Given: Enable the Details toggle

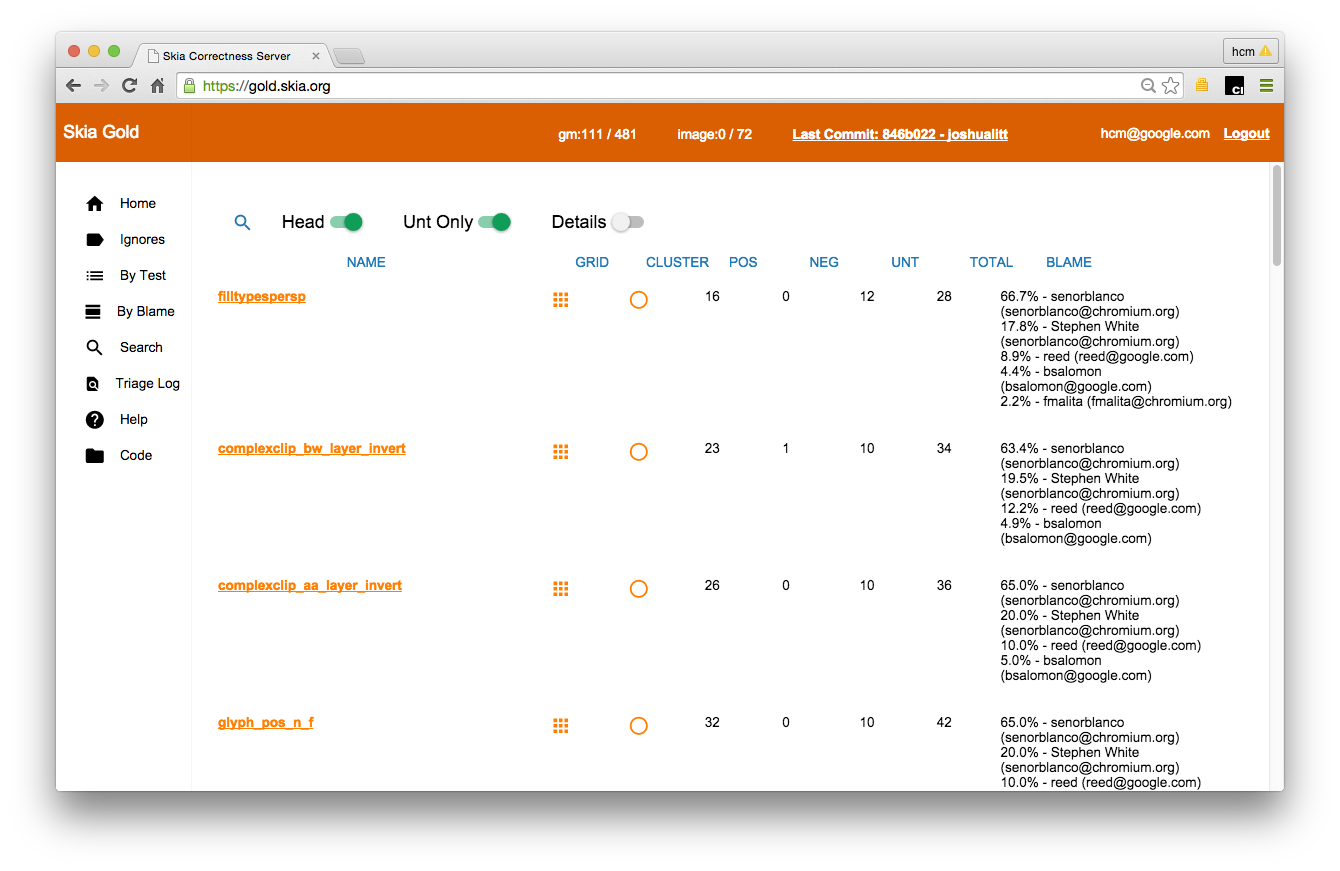Looking at the screenshot, I should click(628, 222).
